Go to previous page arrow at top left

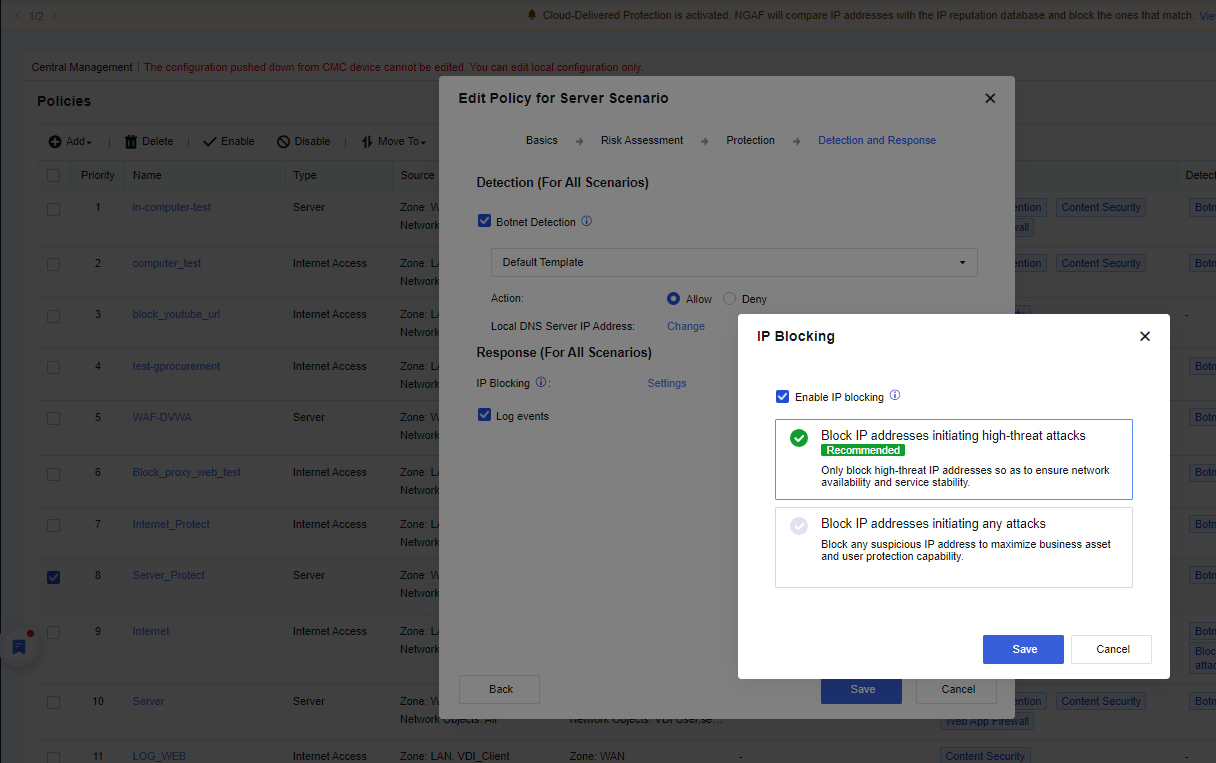point(18,15)
